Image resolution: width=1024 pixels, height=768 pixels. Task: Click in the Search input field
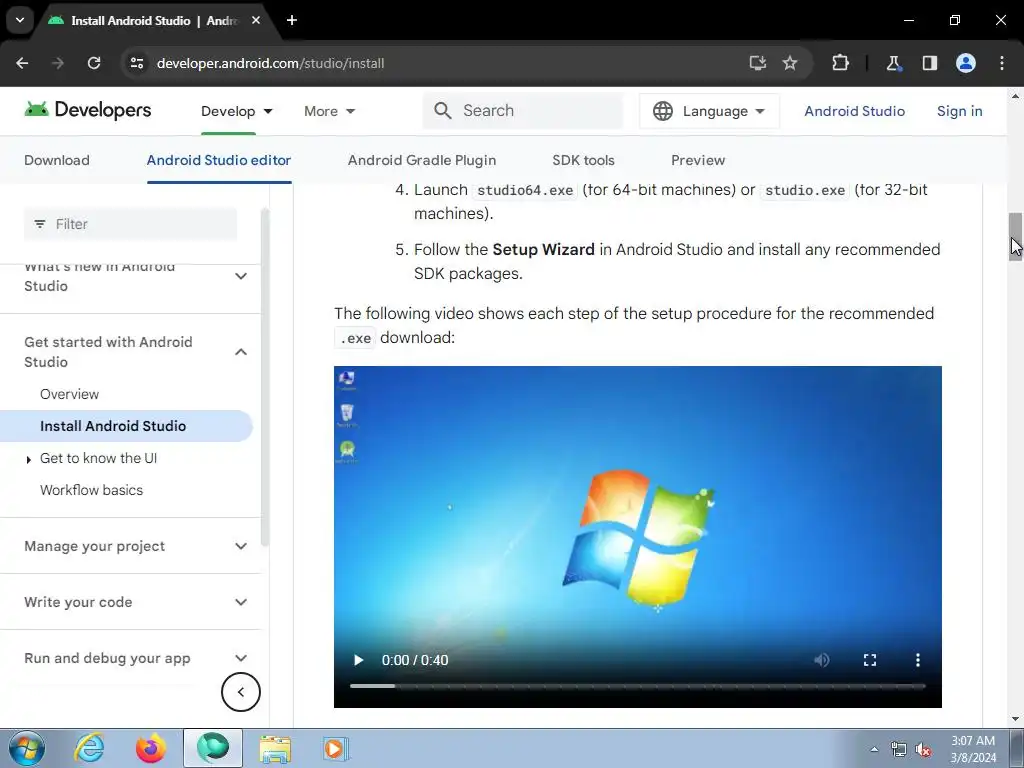pyautogui.click(x=522, y=110)
